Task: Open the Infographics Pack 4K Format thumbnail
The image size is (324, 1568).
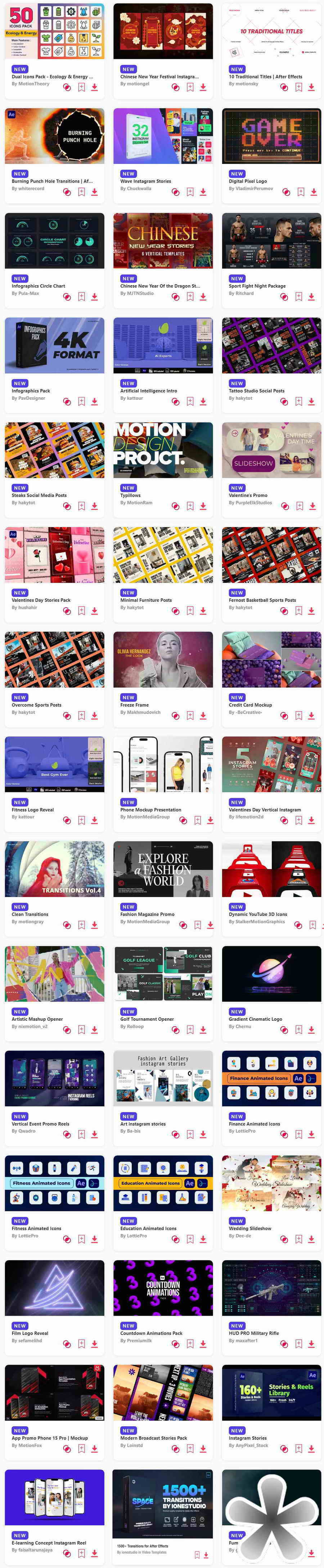Action: pos(55,345)
